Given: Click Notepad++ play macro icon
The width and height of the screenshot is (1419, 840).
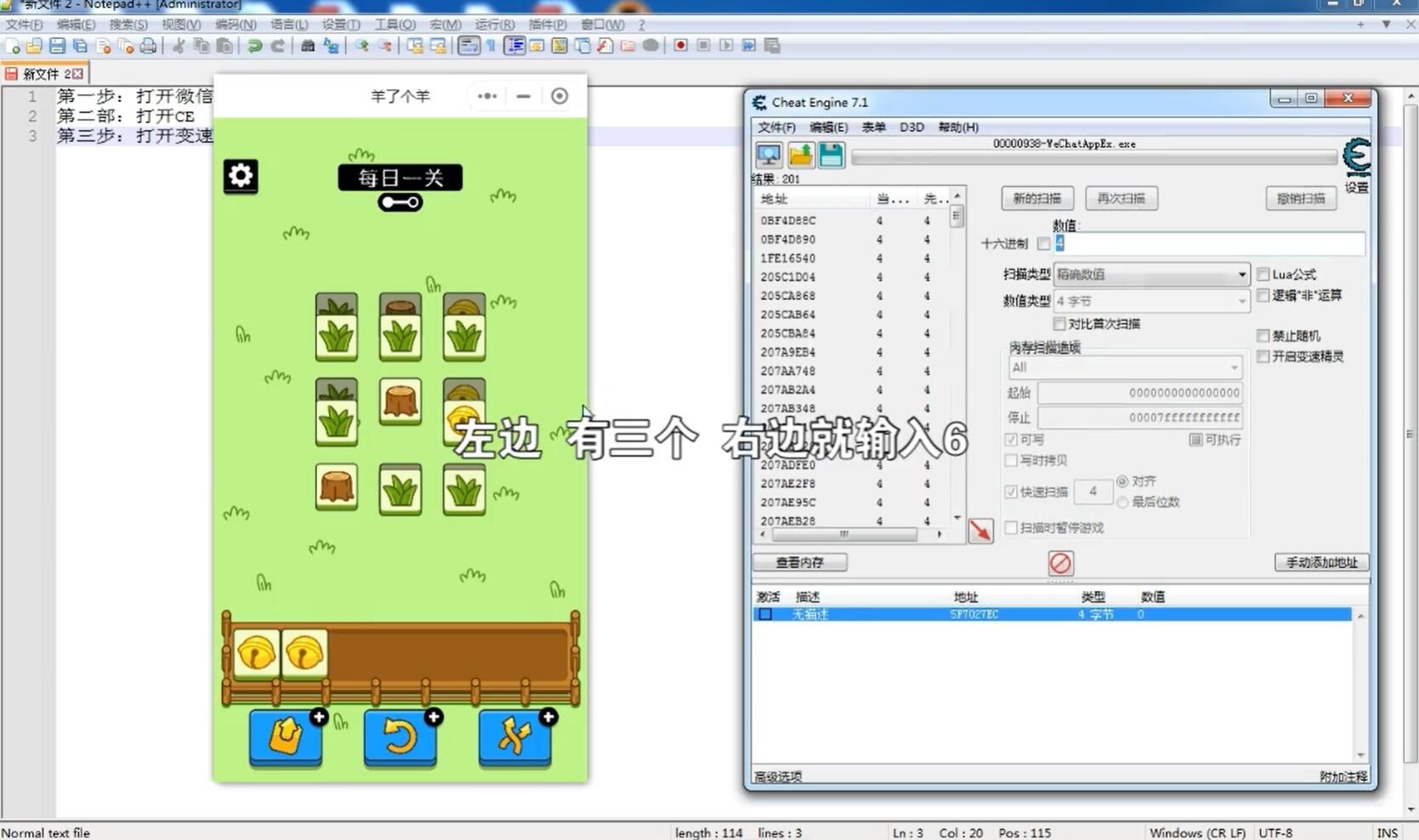Looking at the screenshot, I should coord(726,45).
